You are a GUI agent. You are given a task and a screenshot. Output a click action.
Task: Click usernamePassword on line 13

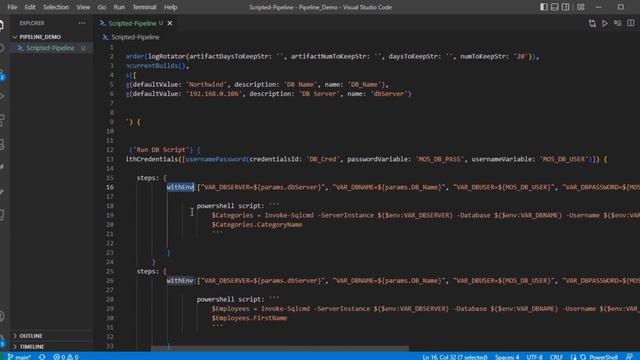[x=216, y=159]
